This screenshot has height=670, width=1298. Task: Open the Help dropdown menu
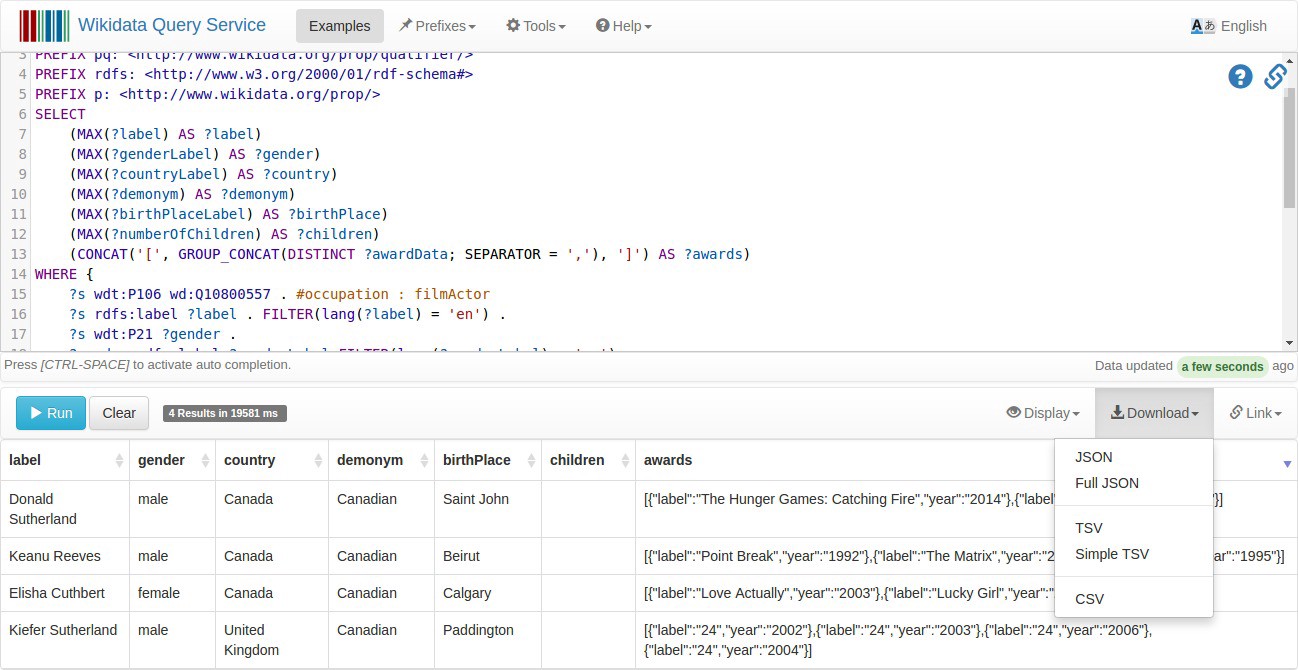click(624, 26)
